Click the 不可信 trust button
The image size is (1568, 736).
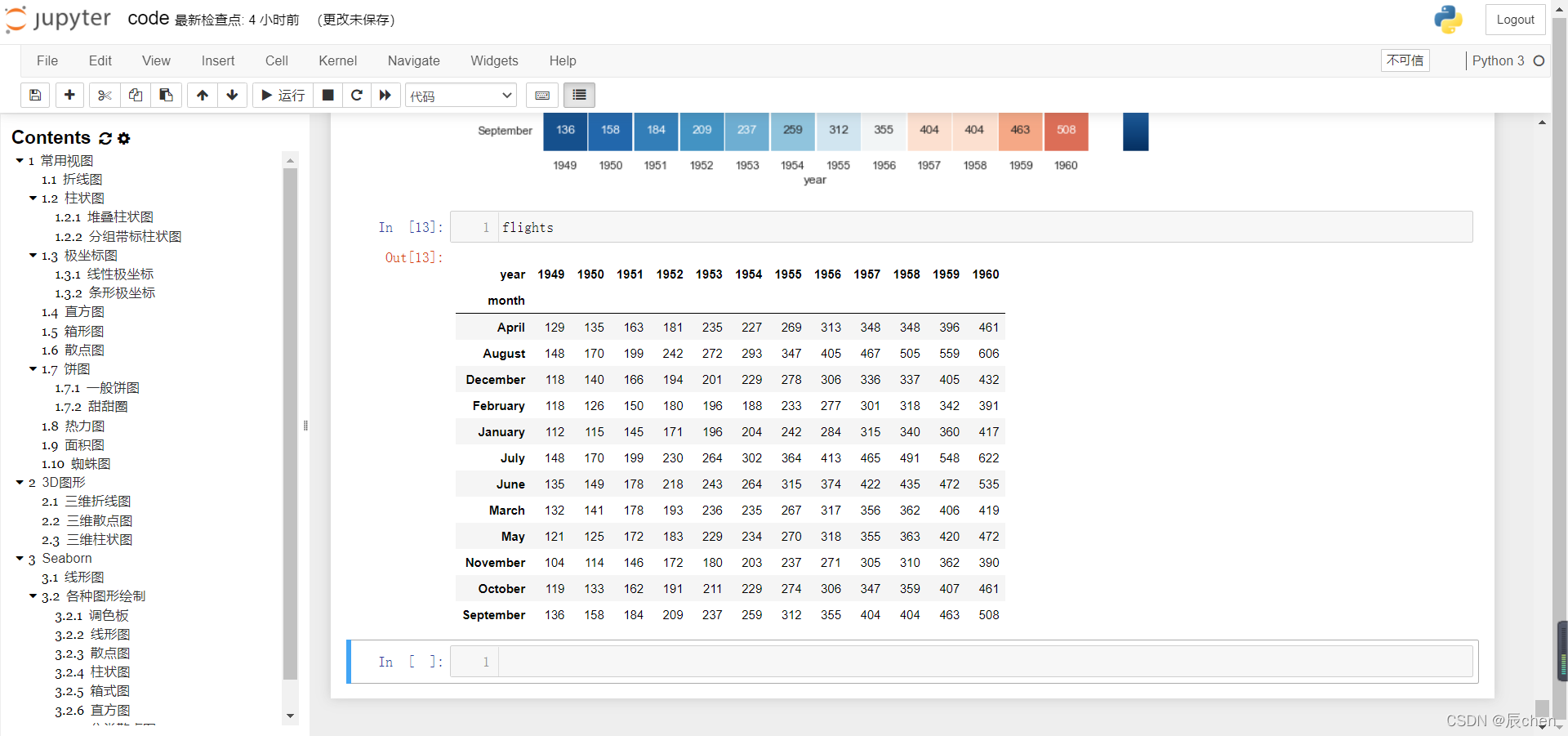pos(1405,60)
